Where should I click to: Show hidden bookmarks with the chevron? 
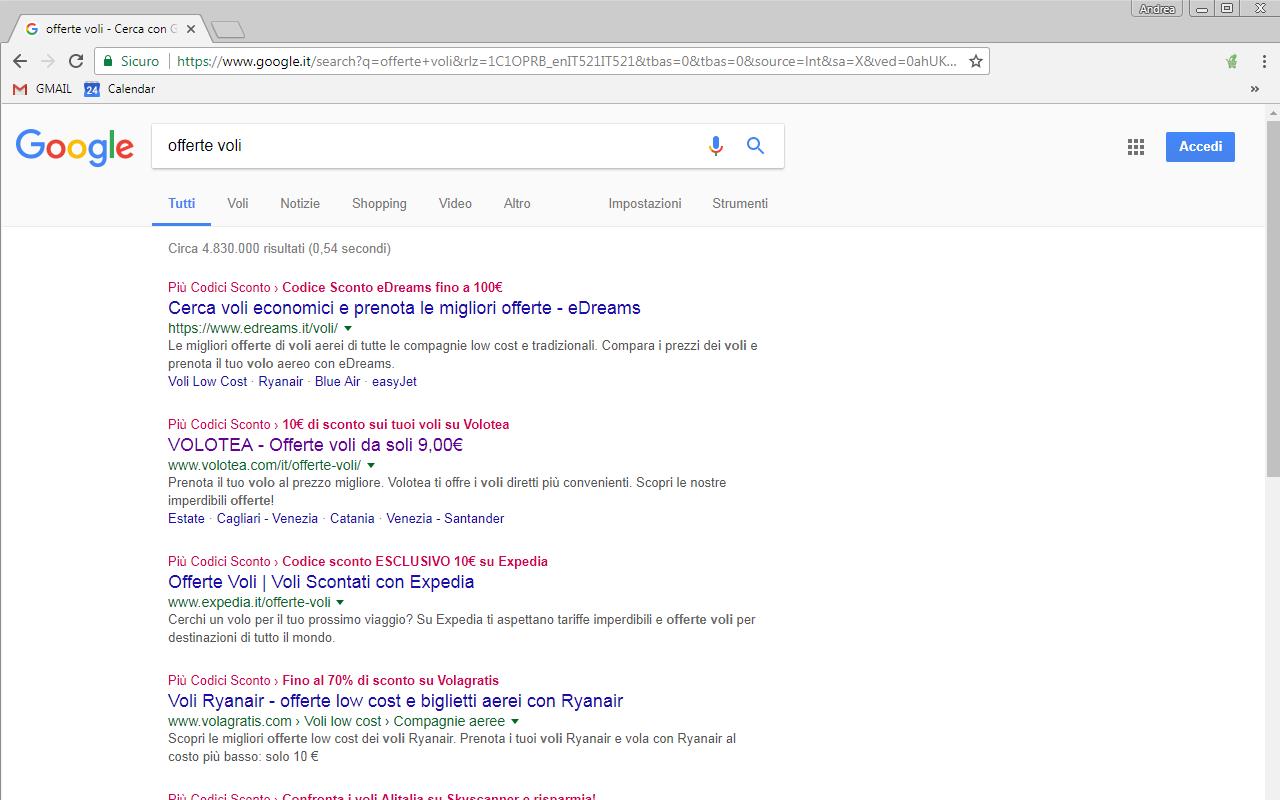point(1255,89)
